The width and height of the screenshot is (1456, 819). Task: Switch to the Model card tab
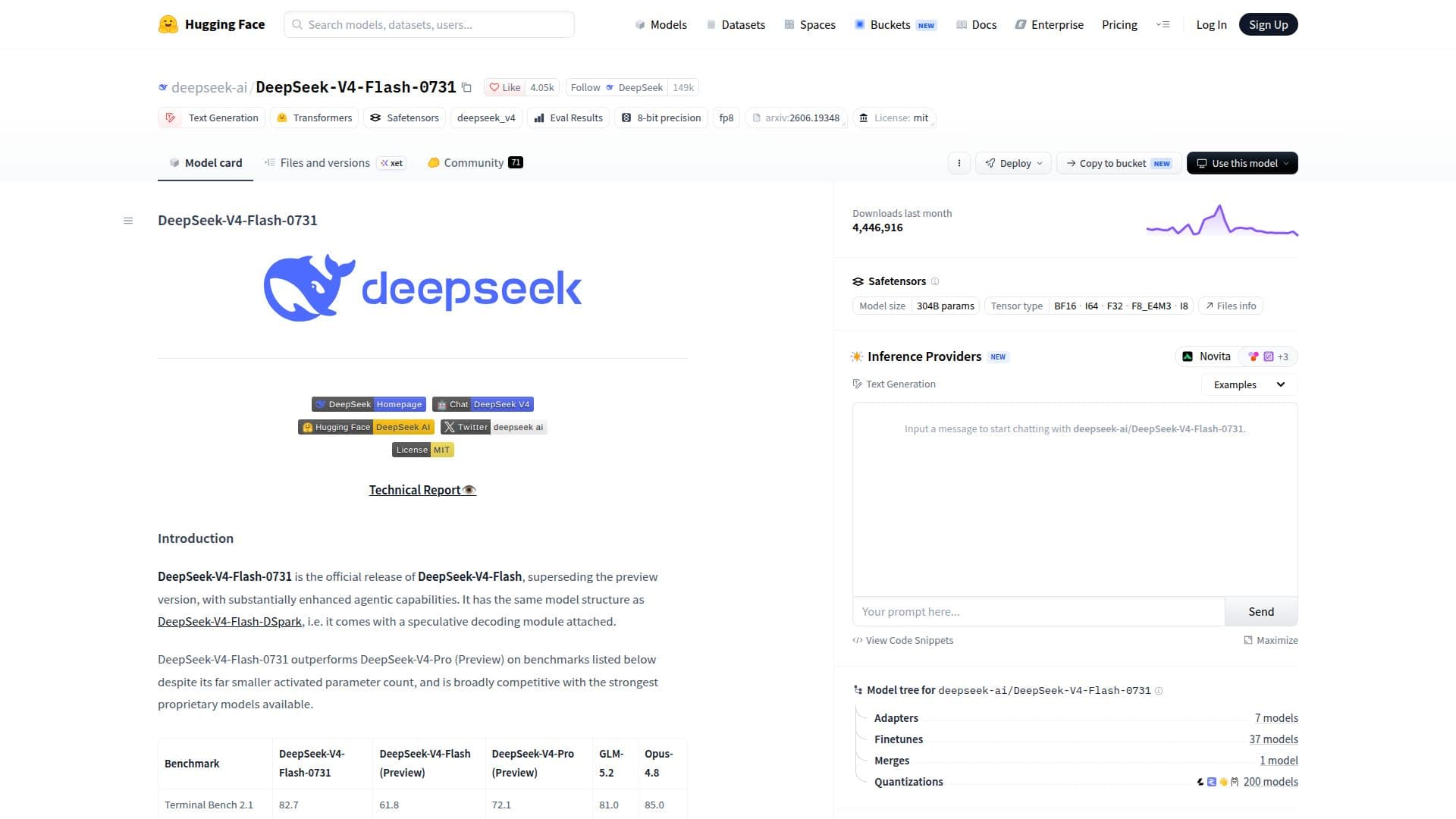(206, 163)
